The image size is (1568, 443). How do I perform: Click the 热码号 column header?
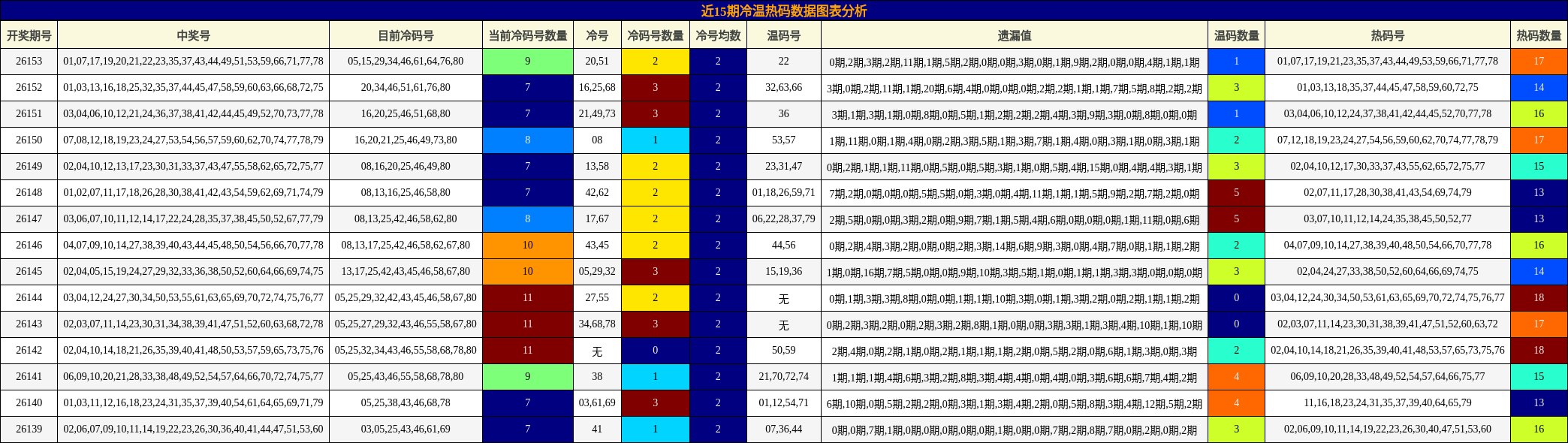click(1388, 35)
